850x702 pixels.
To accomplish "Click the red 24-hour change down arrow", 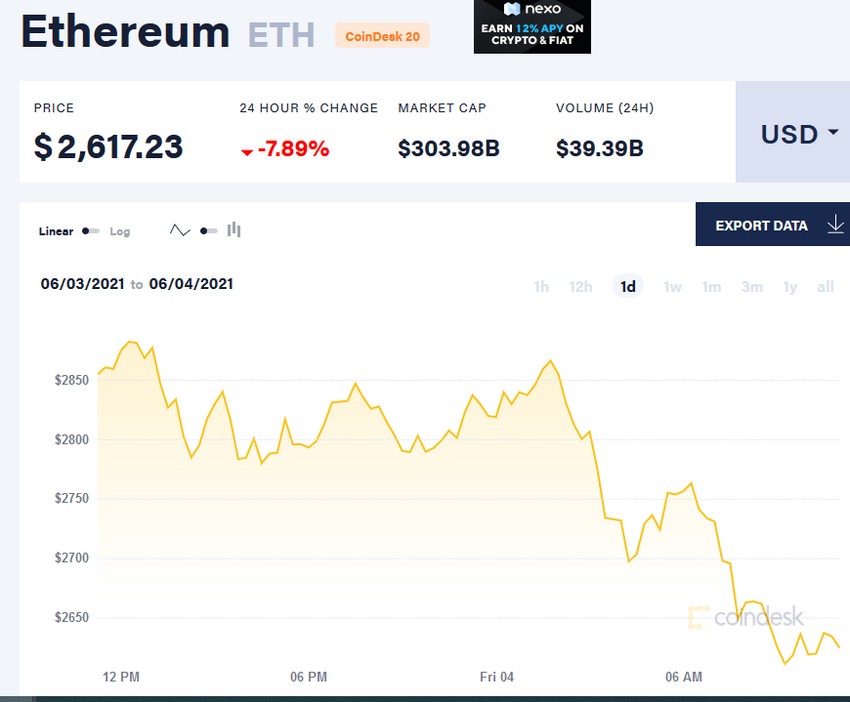I will 246,152.
